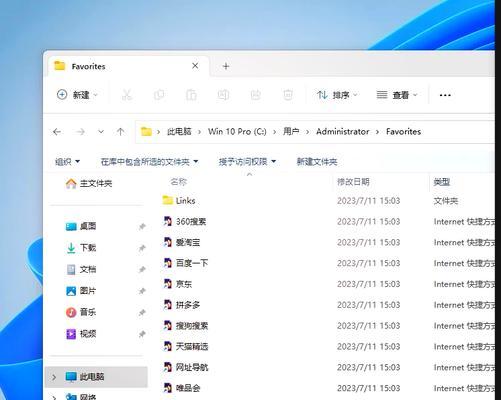501x400 pixels.
Task: Sort by the 类型 column header
Action: pyautogui.click(x=442, y=182)
